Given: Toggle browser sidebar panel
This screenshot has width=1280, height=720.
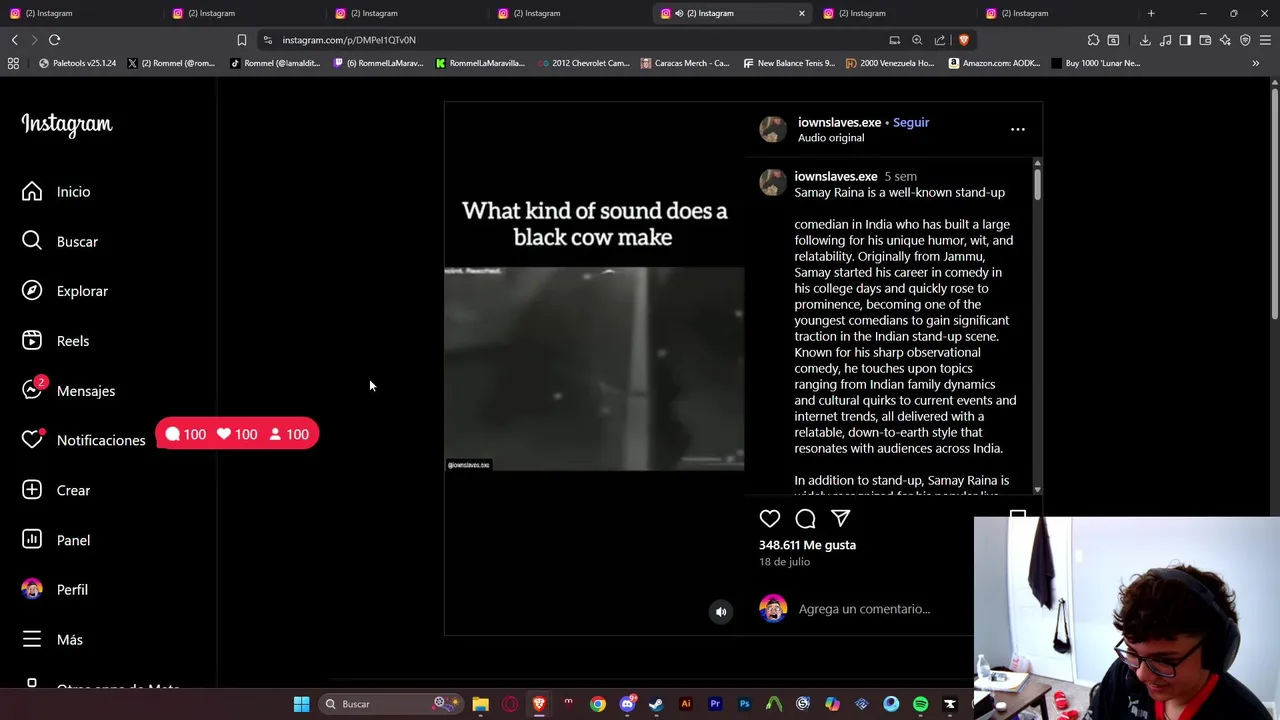Looking at the screenshot, I should (x=1185, y=40).
